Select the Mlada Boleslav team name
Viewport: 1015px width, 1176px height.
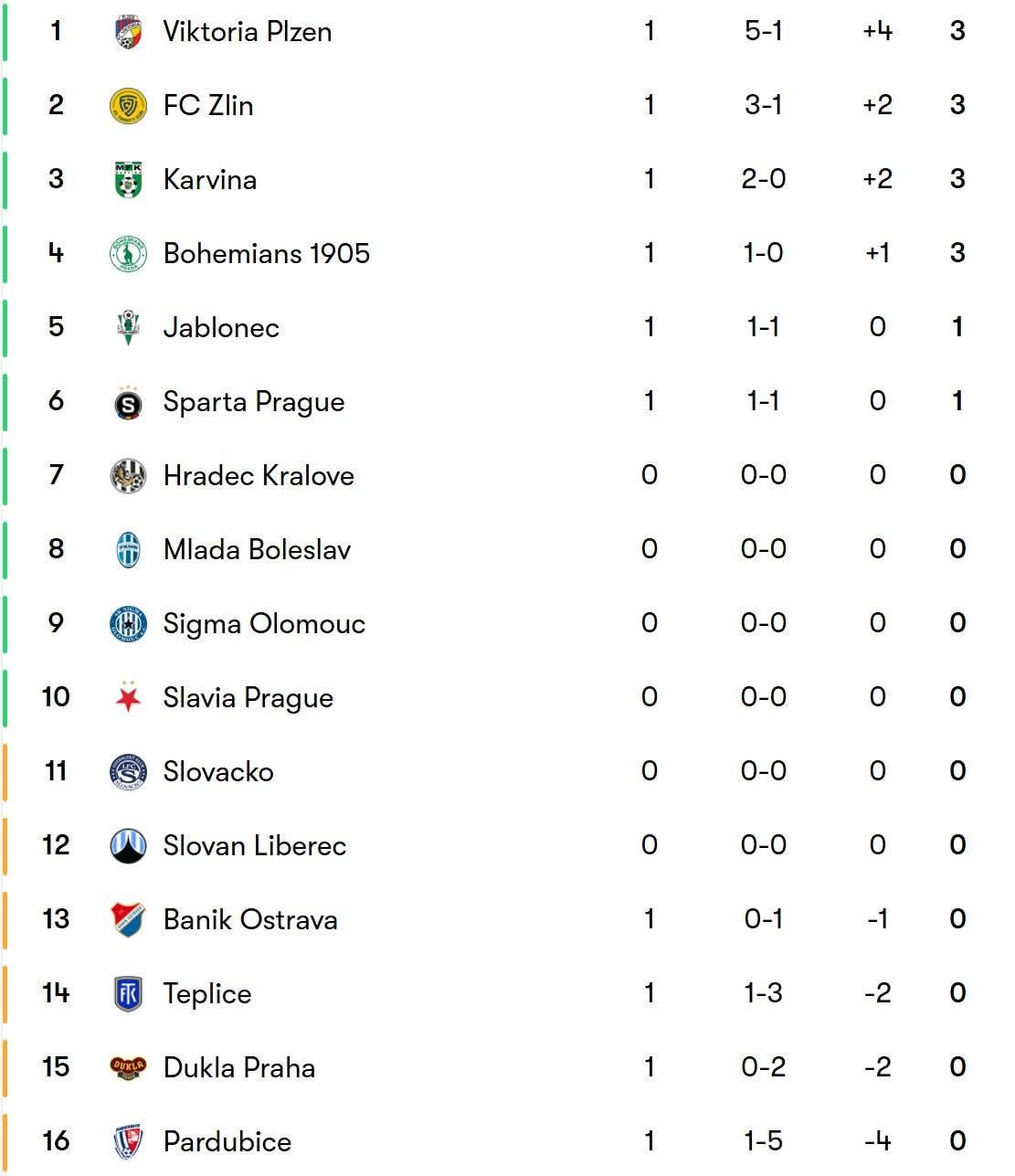pyautogui.click(x=257, y=549)
